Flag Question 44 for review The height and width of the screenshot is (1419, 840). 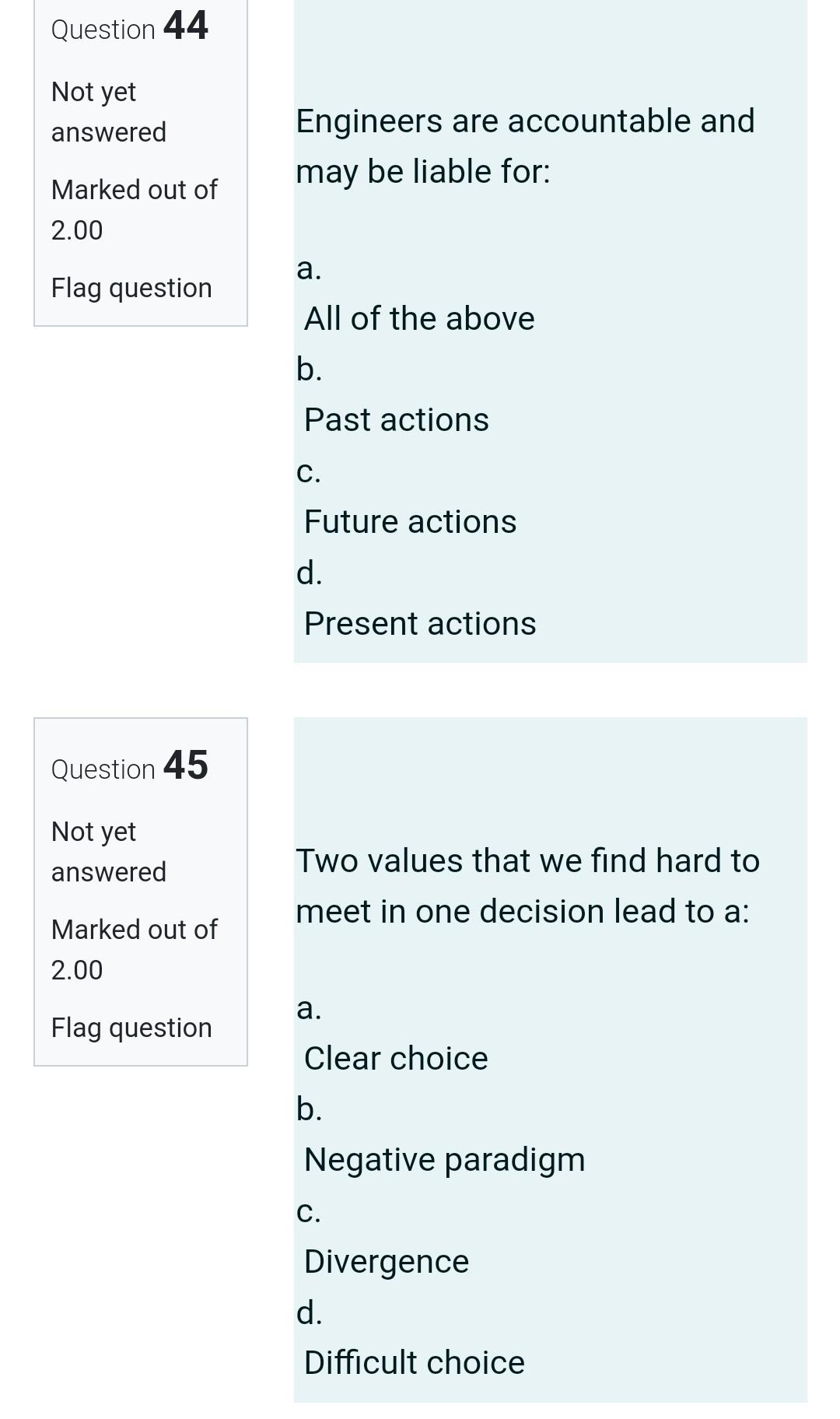pyautogui.click(x=131, y=287)
